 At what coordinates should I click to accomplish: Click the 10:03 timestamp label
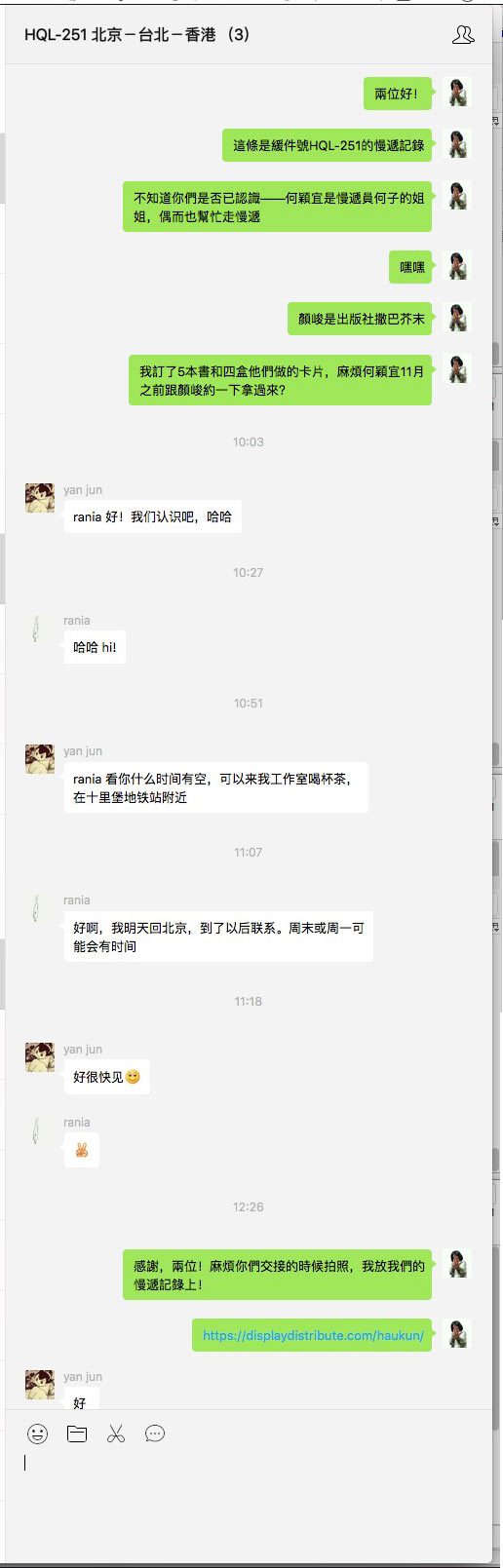pyautogui.click(x=249, y=441)
